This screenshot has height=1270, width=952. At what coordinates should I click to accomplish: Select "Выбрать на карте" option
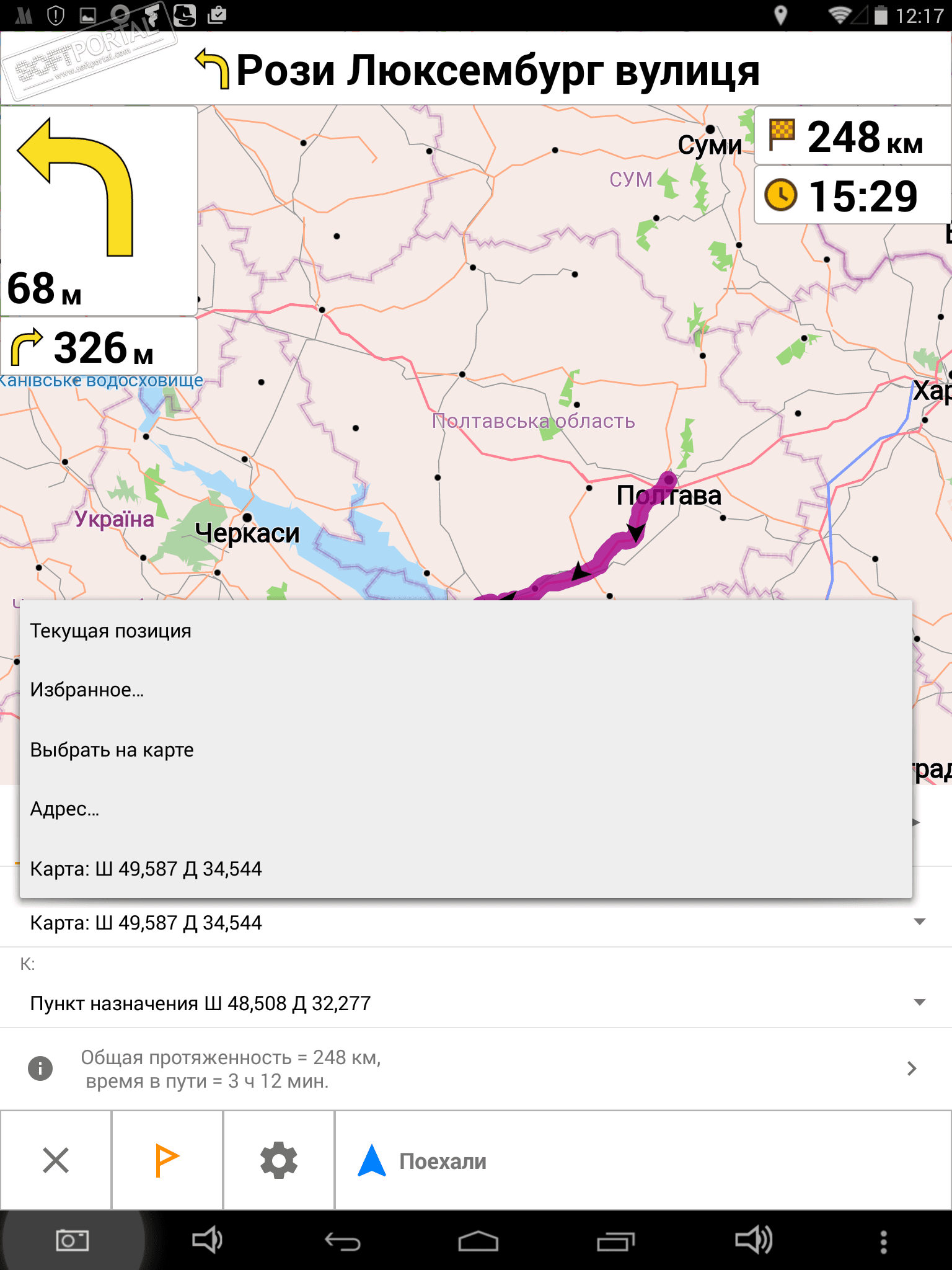coord(112,750)
